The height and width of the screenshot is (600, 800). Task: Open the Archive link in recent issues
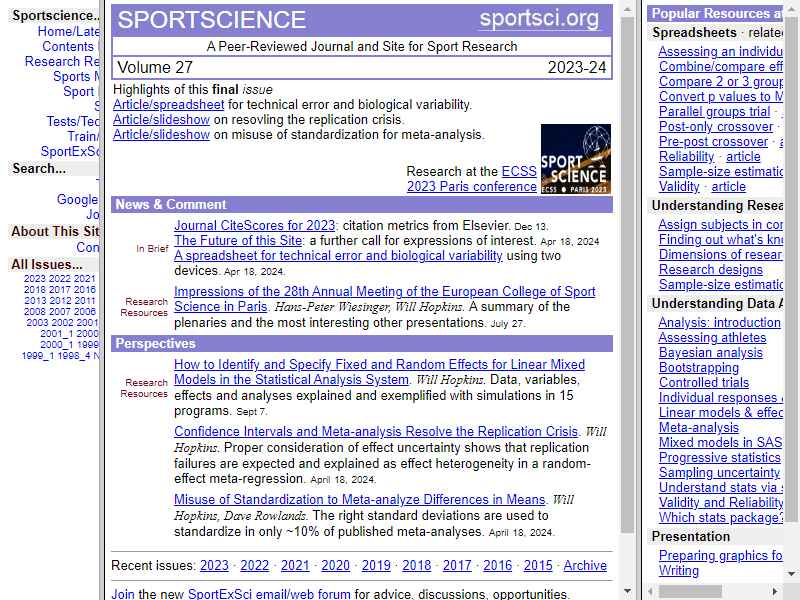click(x=585, y=566)
